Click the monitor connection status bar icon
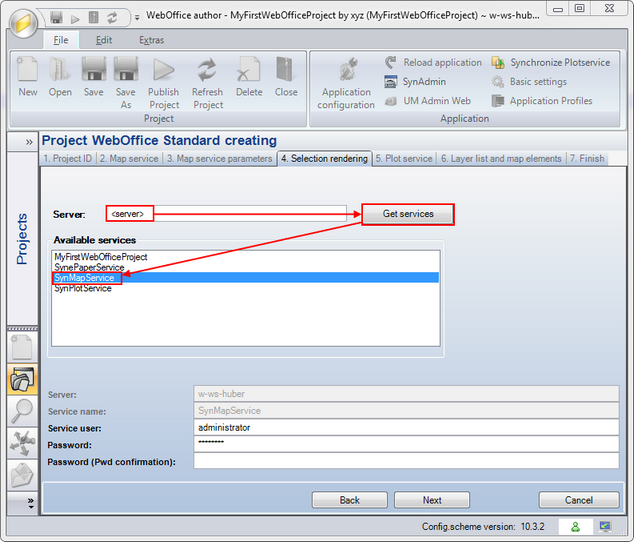 605,527
